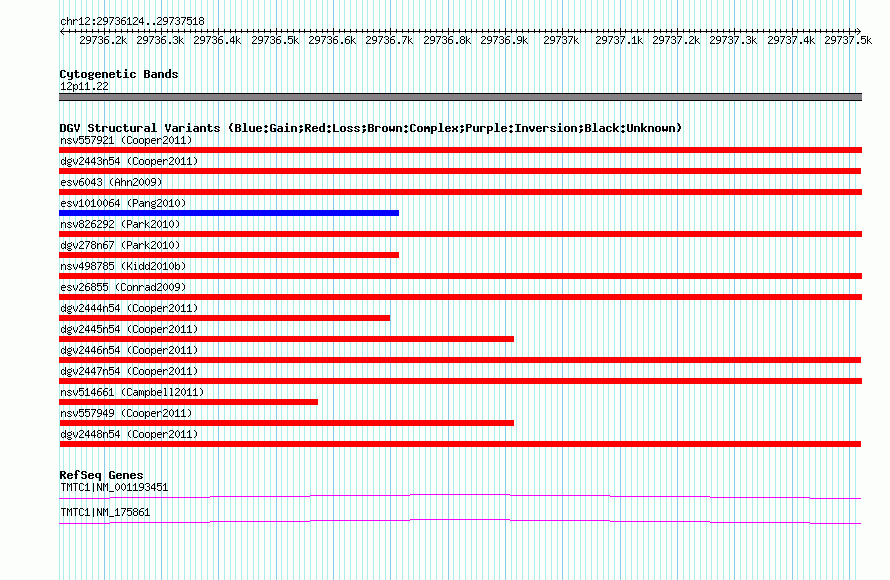The width and height of the screenshot is (890, 580).
Task: Click the dgv2448n54 (Cooper2011) label
Action: 129,434
